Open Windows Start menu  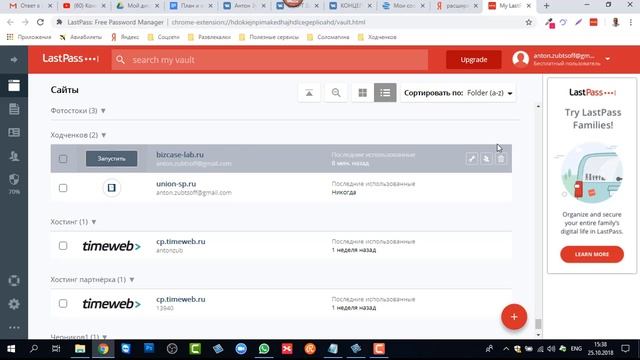pyautogui.click(x=11, y=349)
